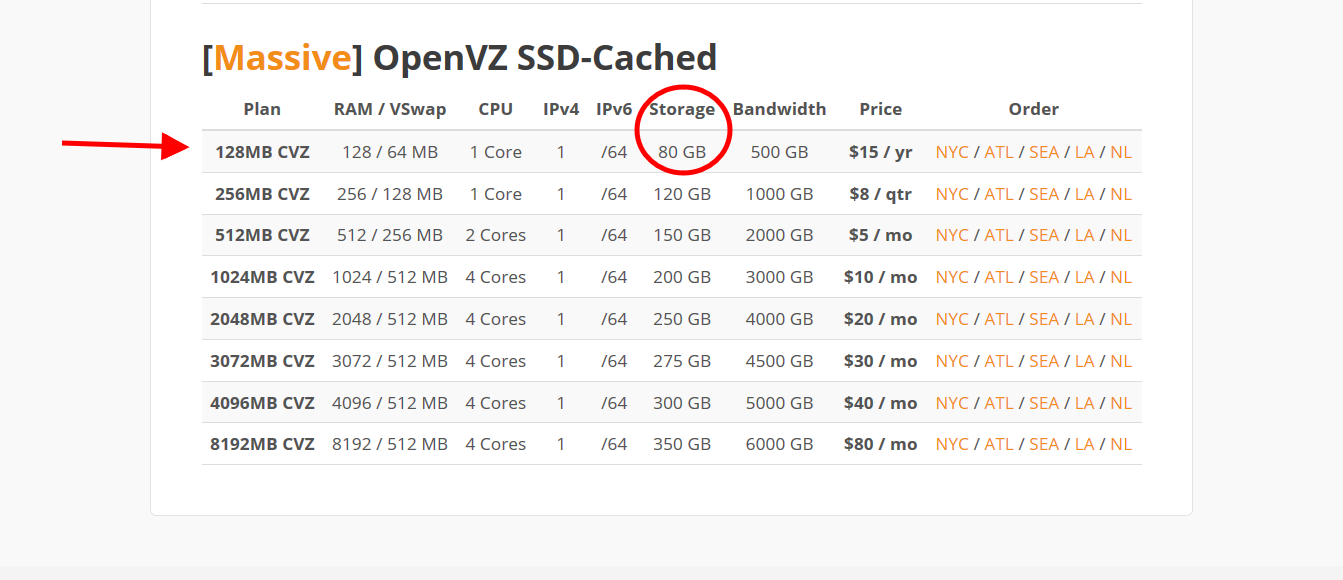Click NYC link for 512MB CVZ plan
The width and height of the screenshot is (1343, 580).
click(952, 235)
